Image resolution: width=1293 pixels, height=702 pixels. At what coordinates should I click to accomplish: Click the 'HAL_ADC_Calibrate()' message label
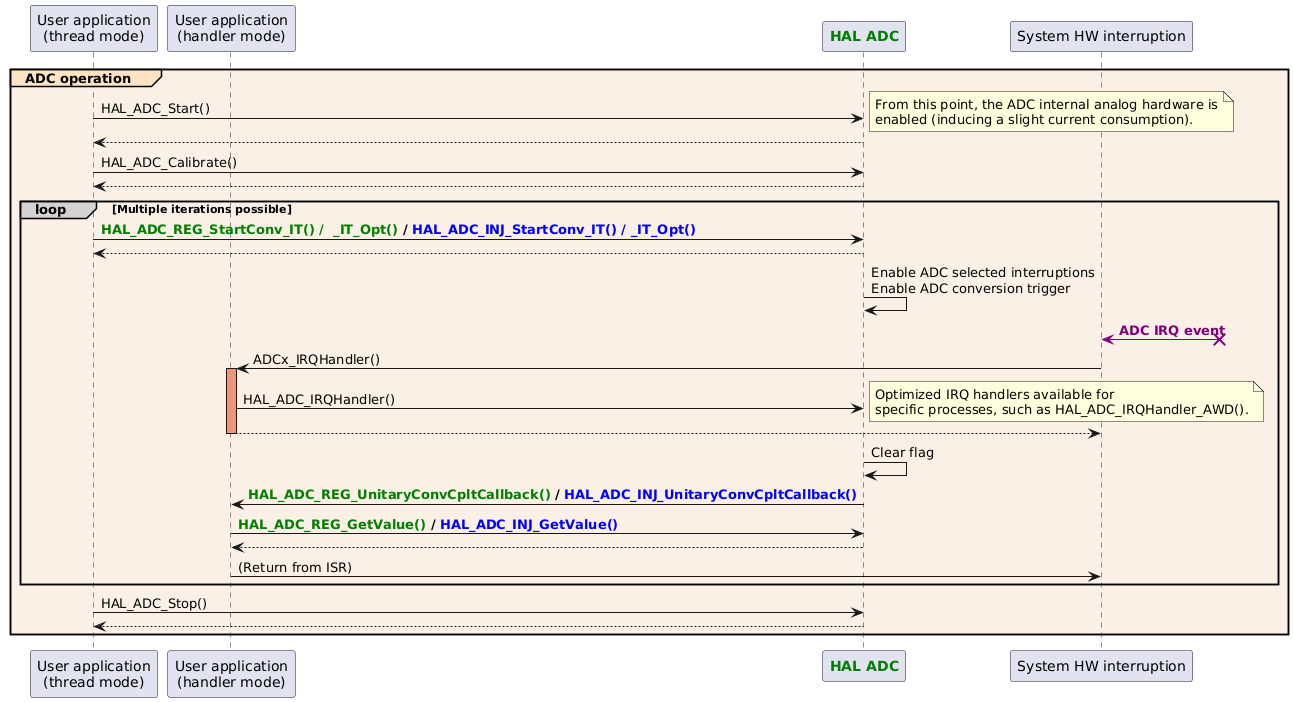[169, 162]
